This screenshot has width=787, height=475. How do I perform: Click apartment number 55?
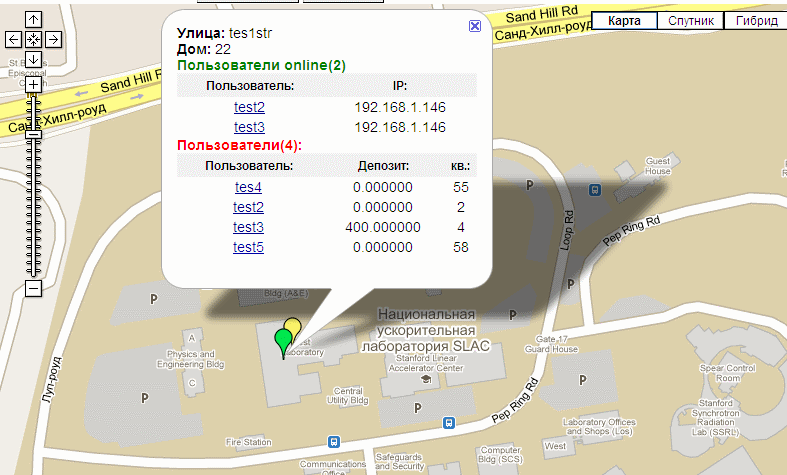[x=460, y=187]
